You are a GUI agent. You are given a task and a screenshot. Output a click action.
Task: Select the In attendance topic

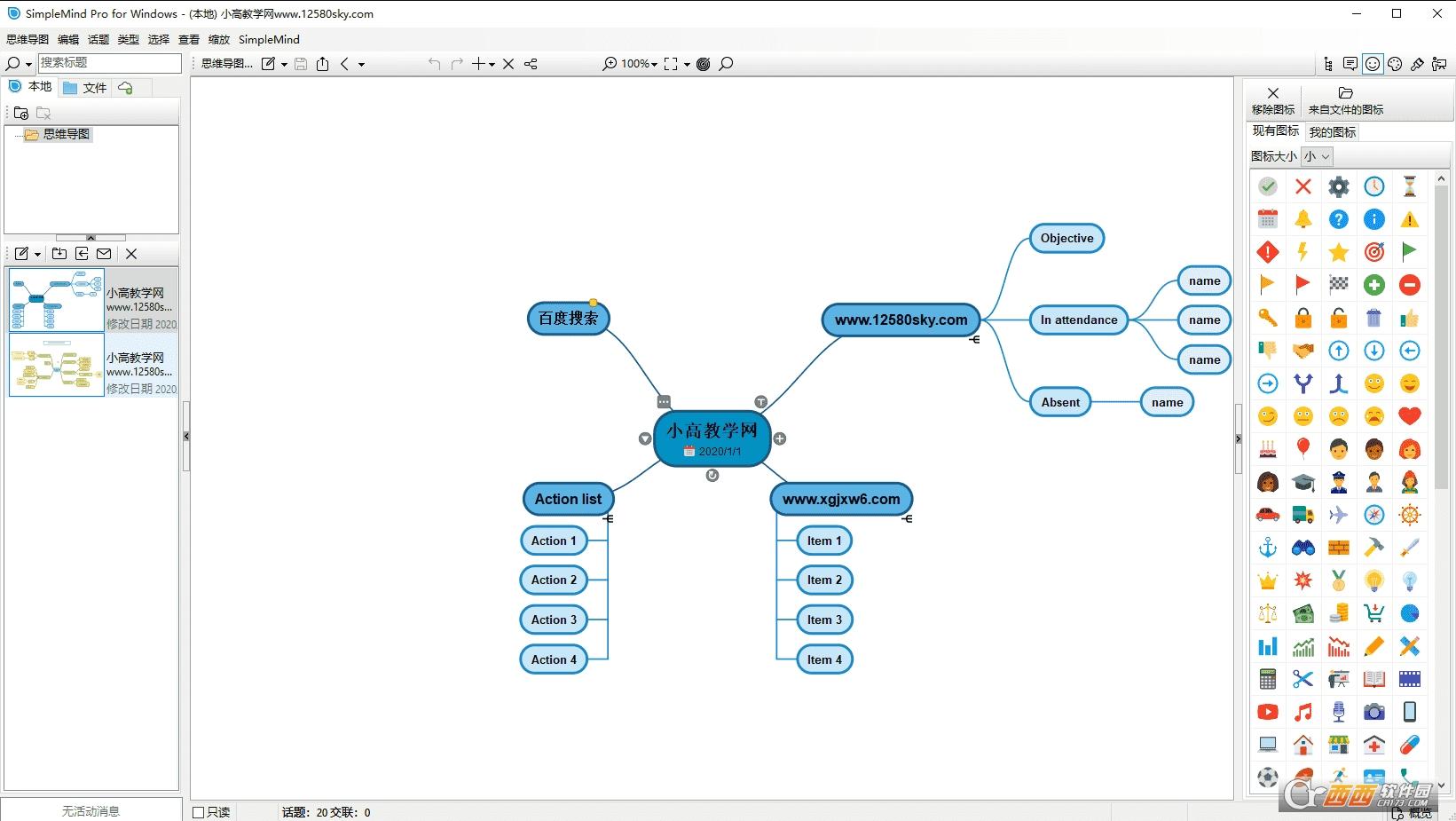click(1079, 320)
